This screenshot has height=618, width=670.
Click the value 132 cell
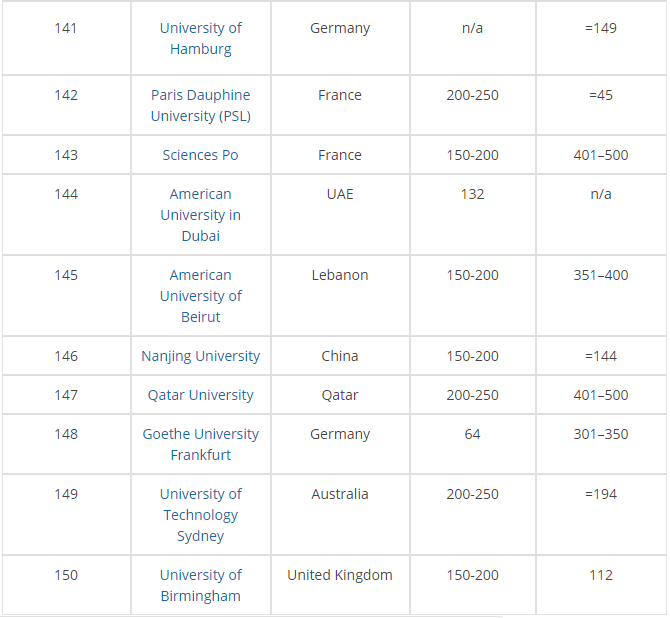pyautogui.click(x=472, y=194)
